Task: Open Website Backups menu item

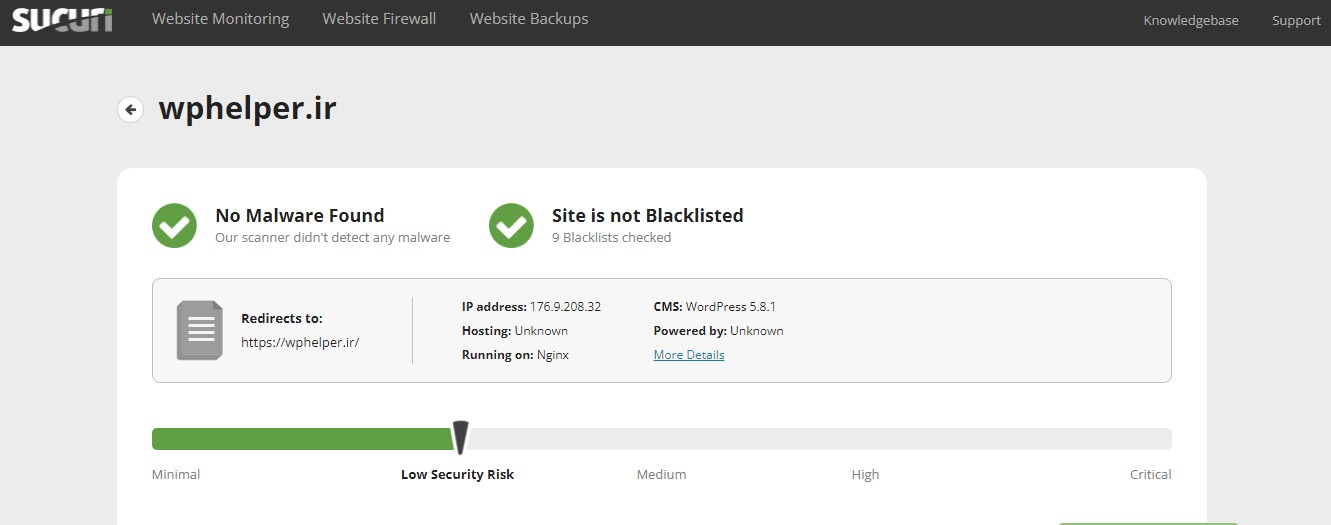Action: click(529, 19)
